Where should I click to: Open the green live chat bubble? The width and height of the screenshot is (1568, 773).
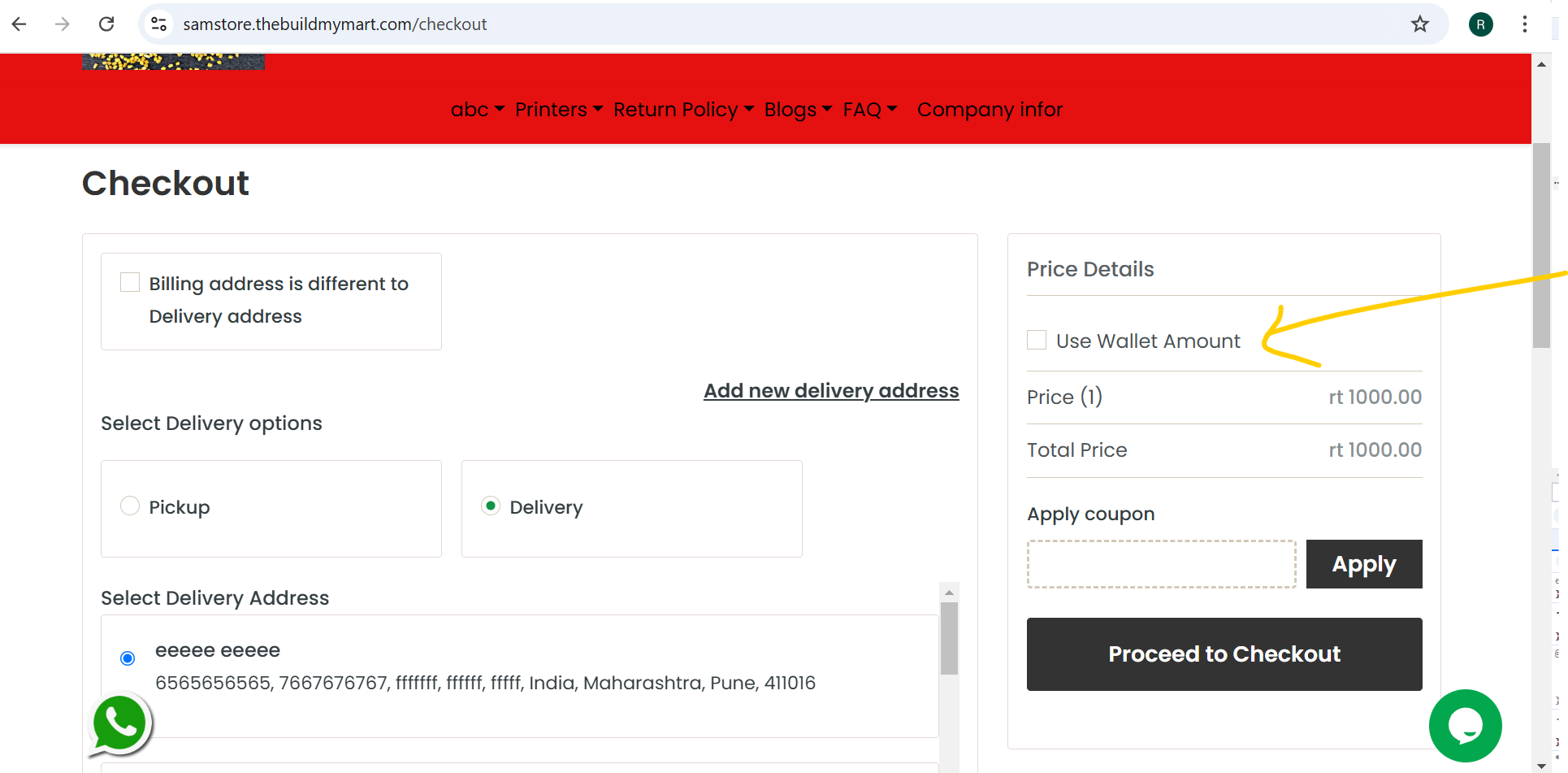click(1466, 726)
